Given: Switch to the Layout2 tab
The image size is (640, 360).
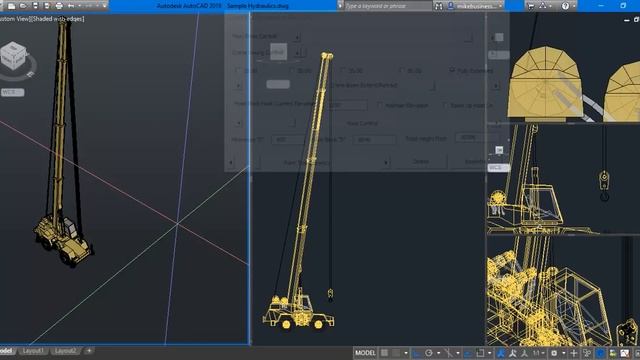Looking at the screenshot, I should tap(65, 351).
